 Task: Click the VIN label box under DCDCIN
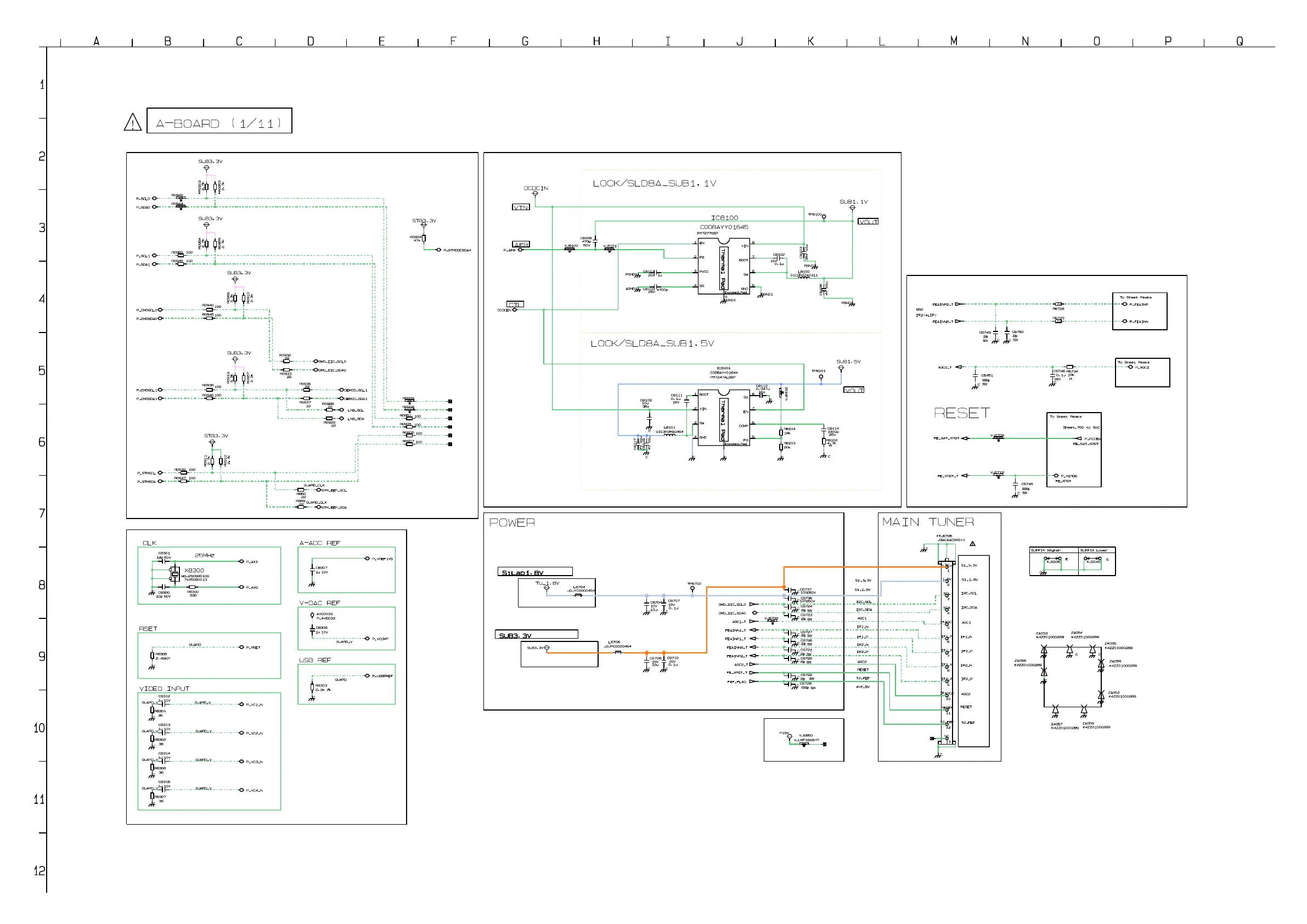(521, 207)
